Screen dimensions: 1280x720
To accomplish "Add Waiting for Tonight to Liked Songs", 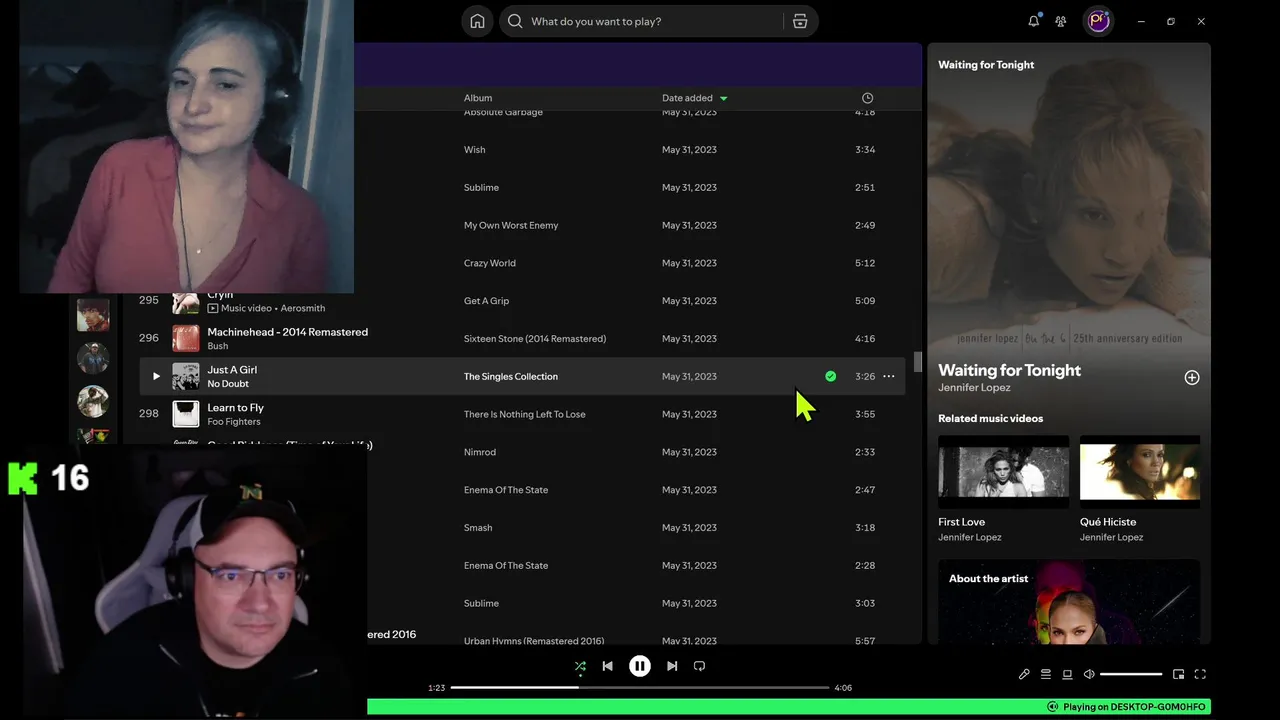I will pos(1192,377).
